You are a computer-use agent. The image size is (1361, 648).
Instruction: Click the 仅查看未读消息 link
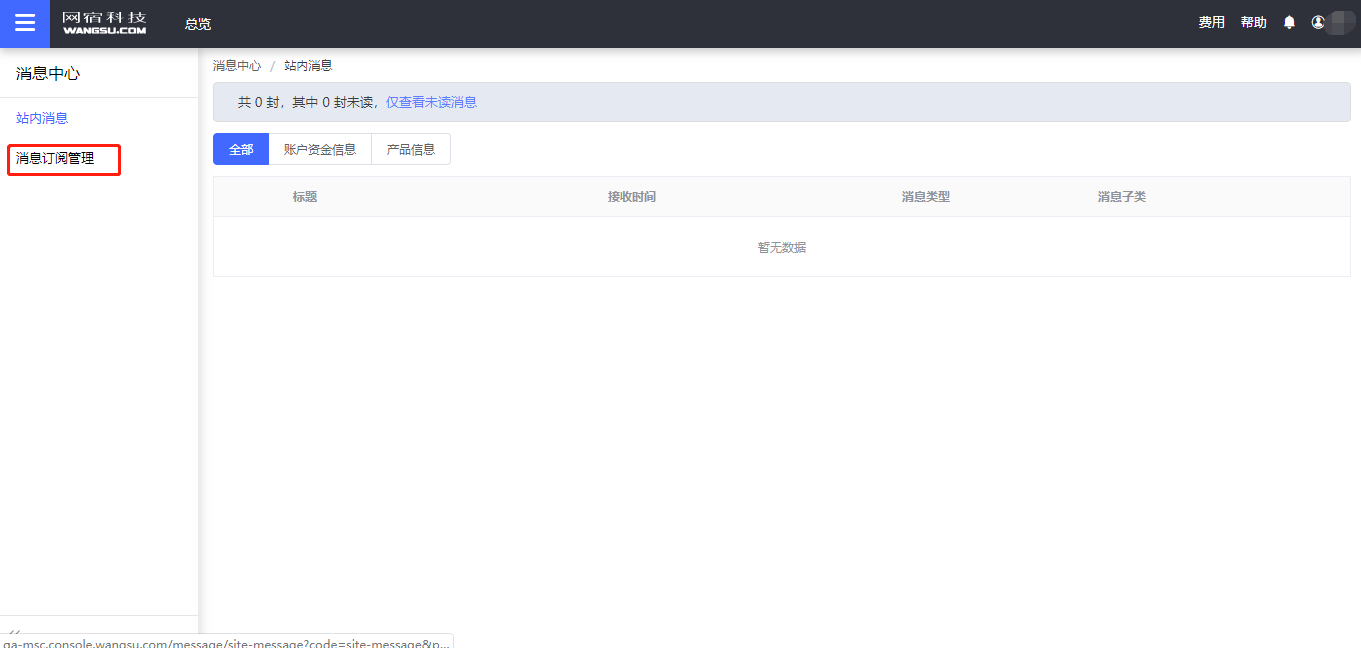(431, 102)
